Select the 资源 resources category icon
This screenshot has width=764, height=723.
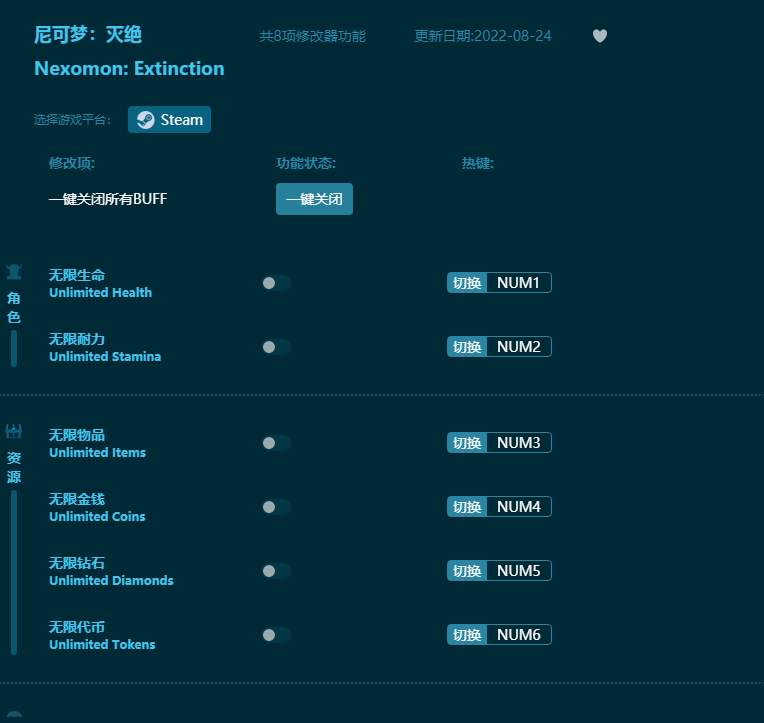tap(14, 431)
